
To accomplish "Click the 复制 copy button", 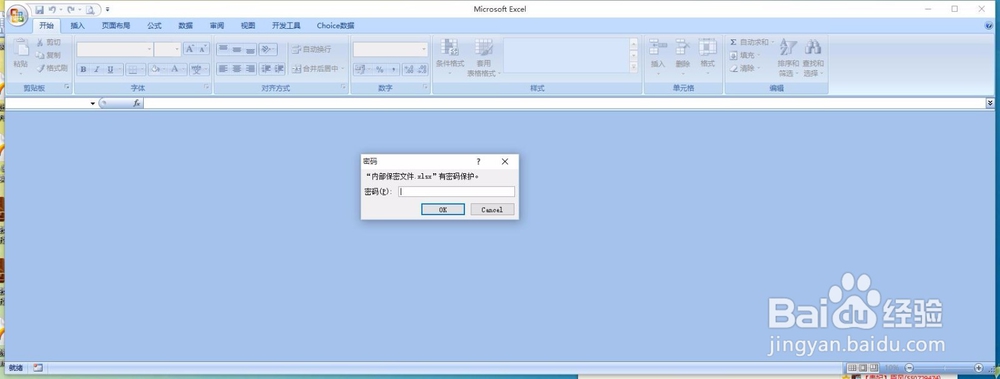I will (x=48, y=55).
